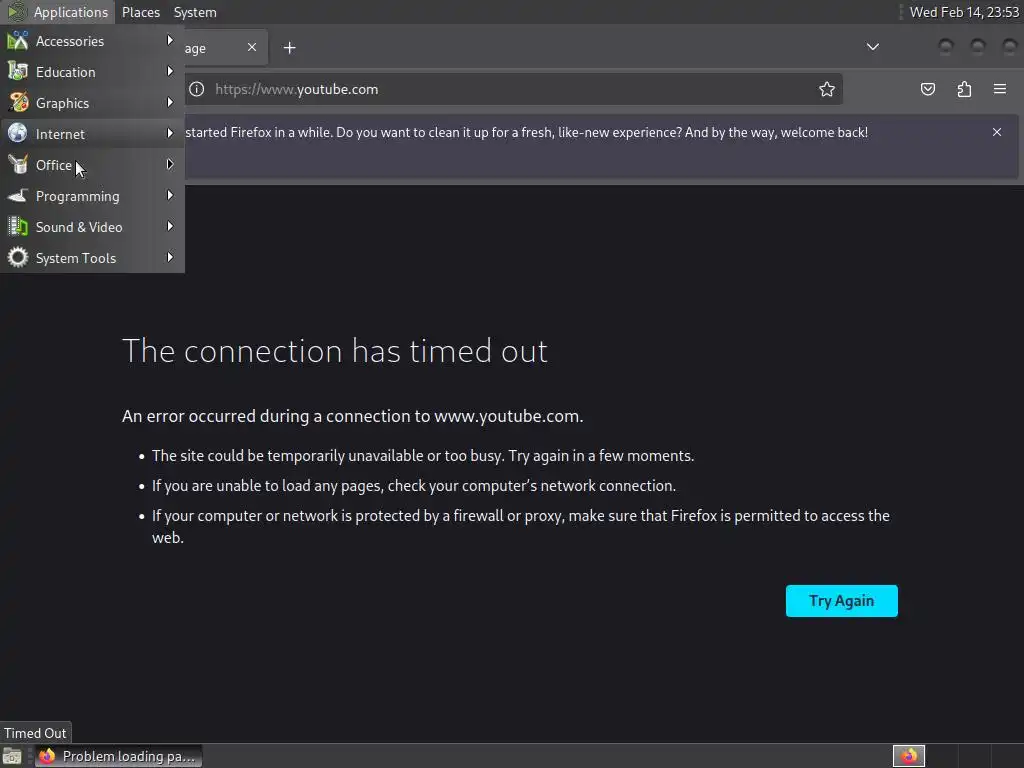
Task: Click the site information icon in address bar
Action: [x=197, y=89]
